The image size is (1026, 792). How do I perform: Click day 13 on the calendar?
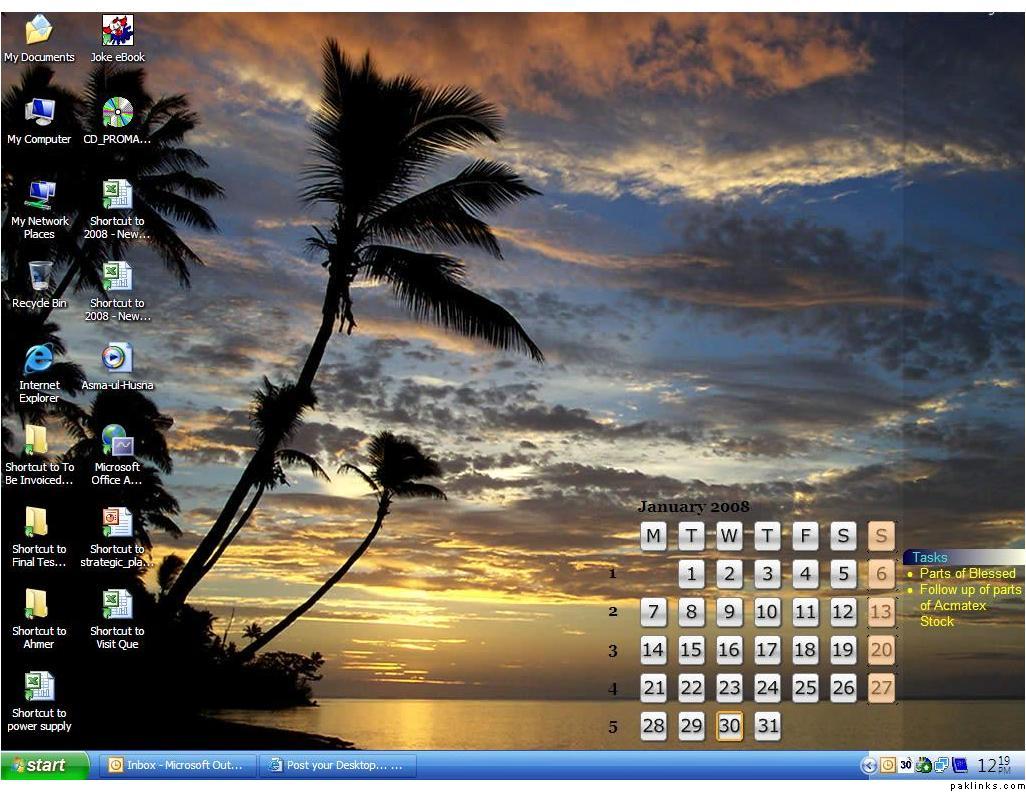tap(881, 612)
